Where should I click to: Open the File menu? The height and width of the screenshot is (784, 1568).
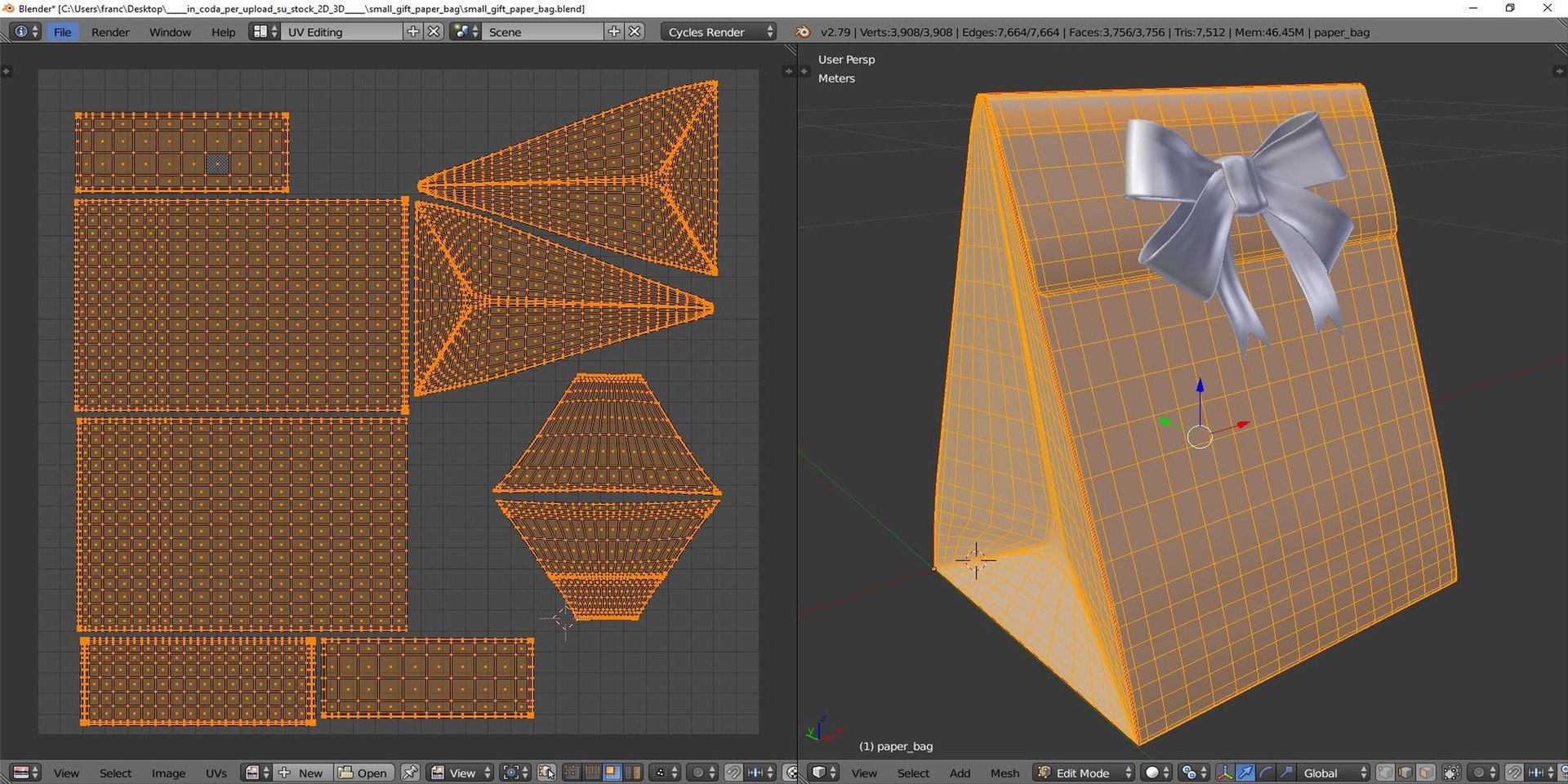(62, 32)
